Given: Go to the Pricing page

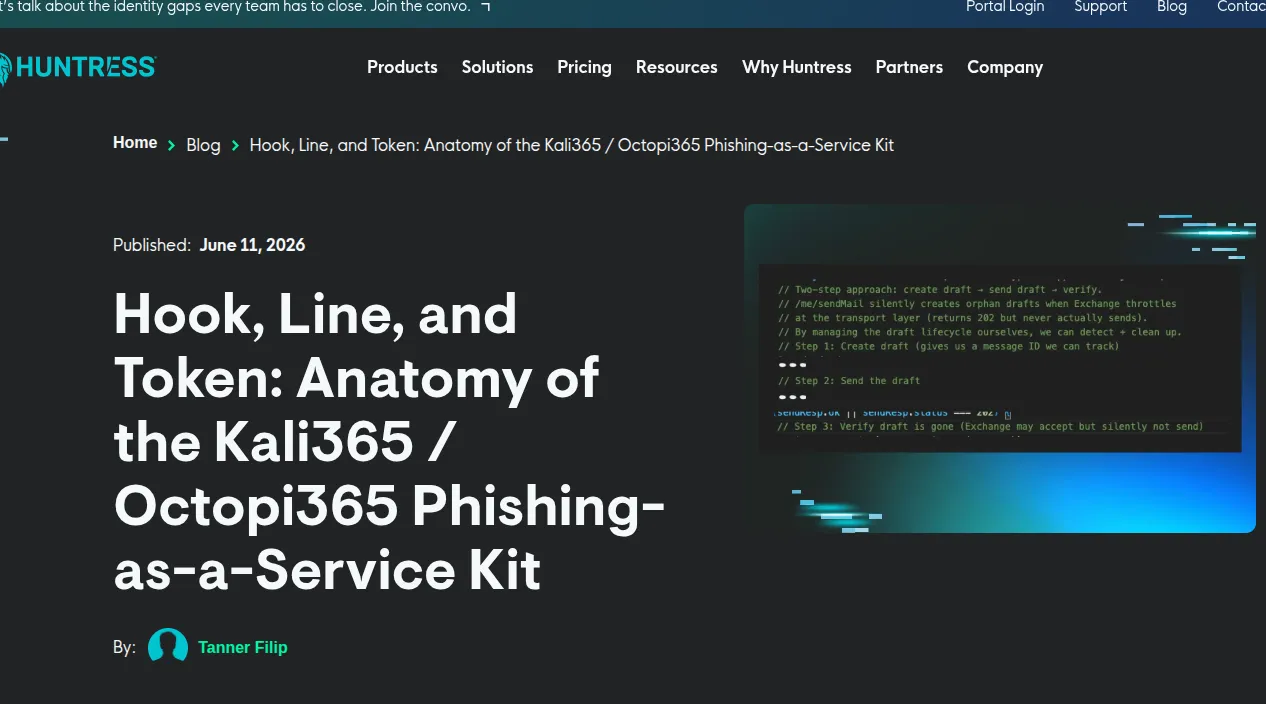Looking at the screenshot, I should (x=584, y=67).
